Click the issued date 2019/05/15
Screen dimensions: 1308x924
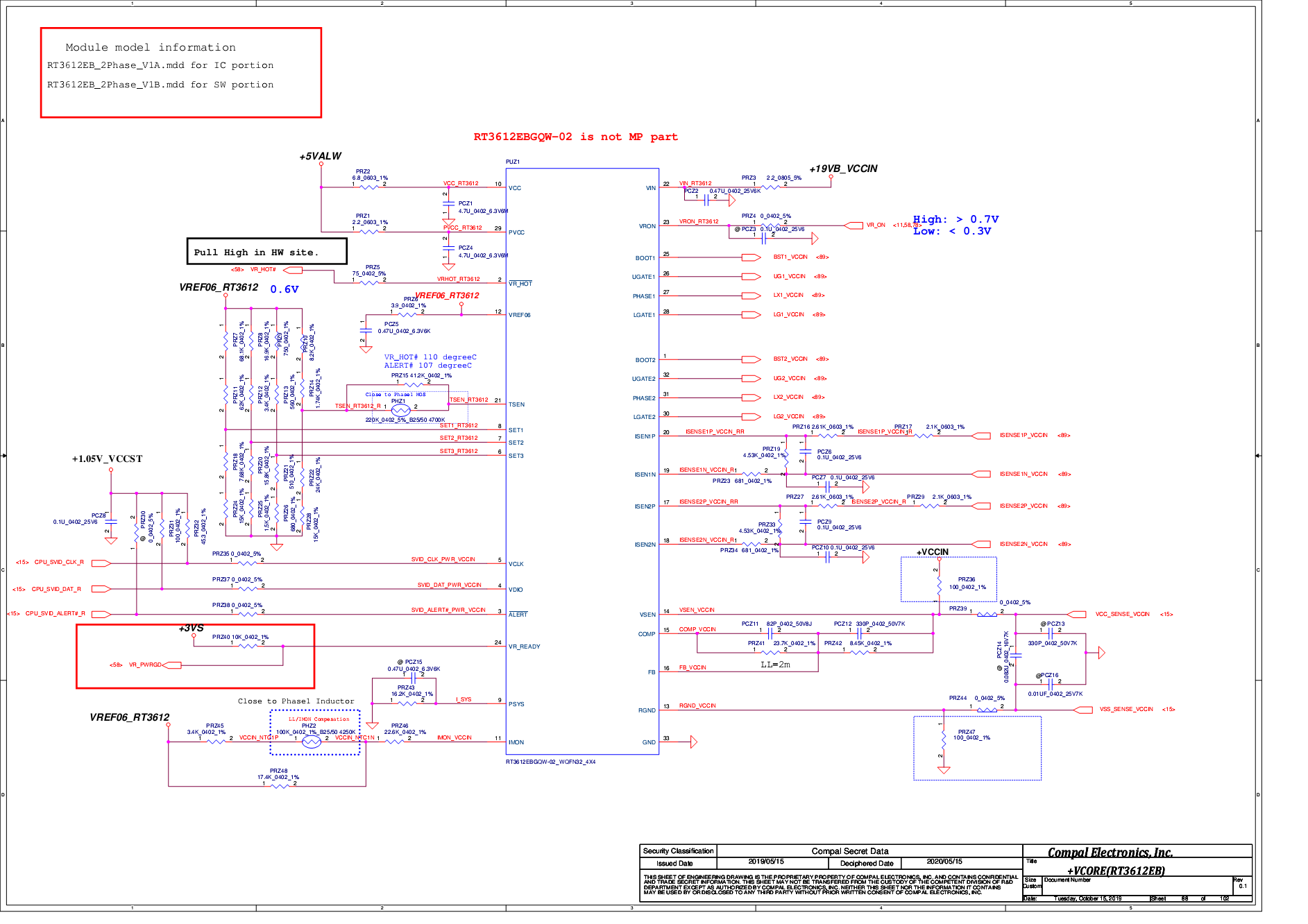(x=766, y=861)
